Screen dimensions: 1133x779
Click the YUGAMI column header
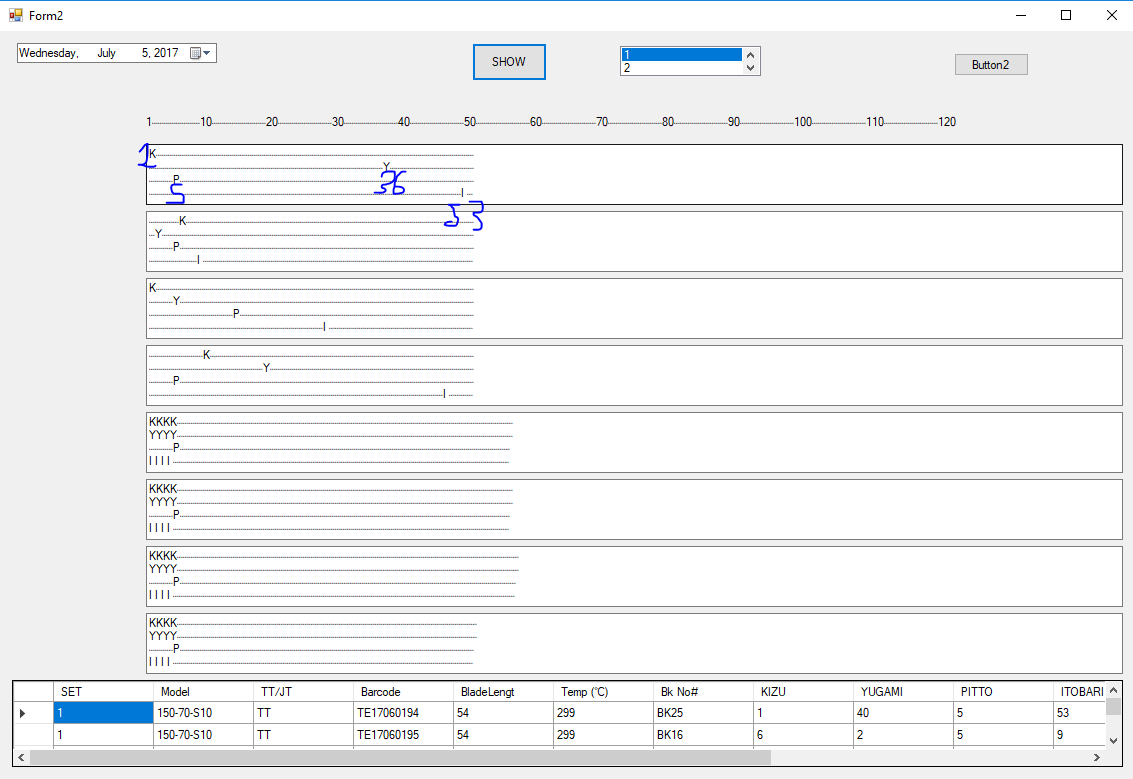903,692
